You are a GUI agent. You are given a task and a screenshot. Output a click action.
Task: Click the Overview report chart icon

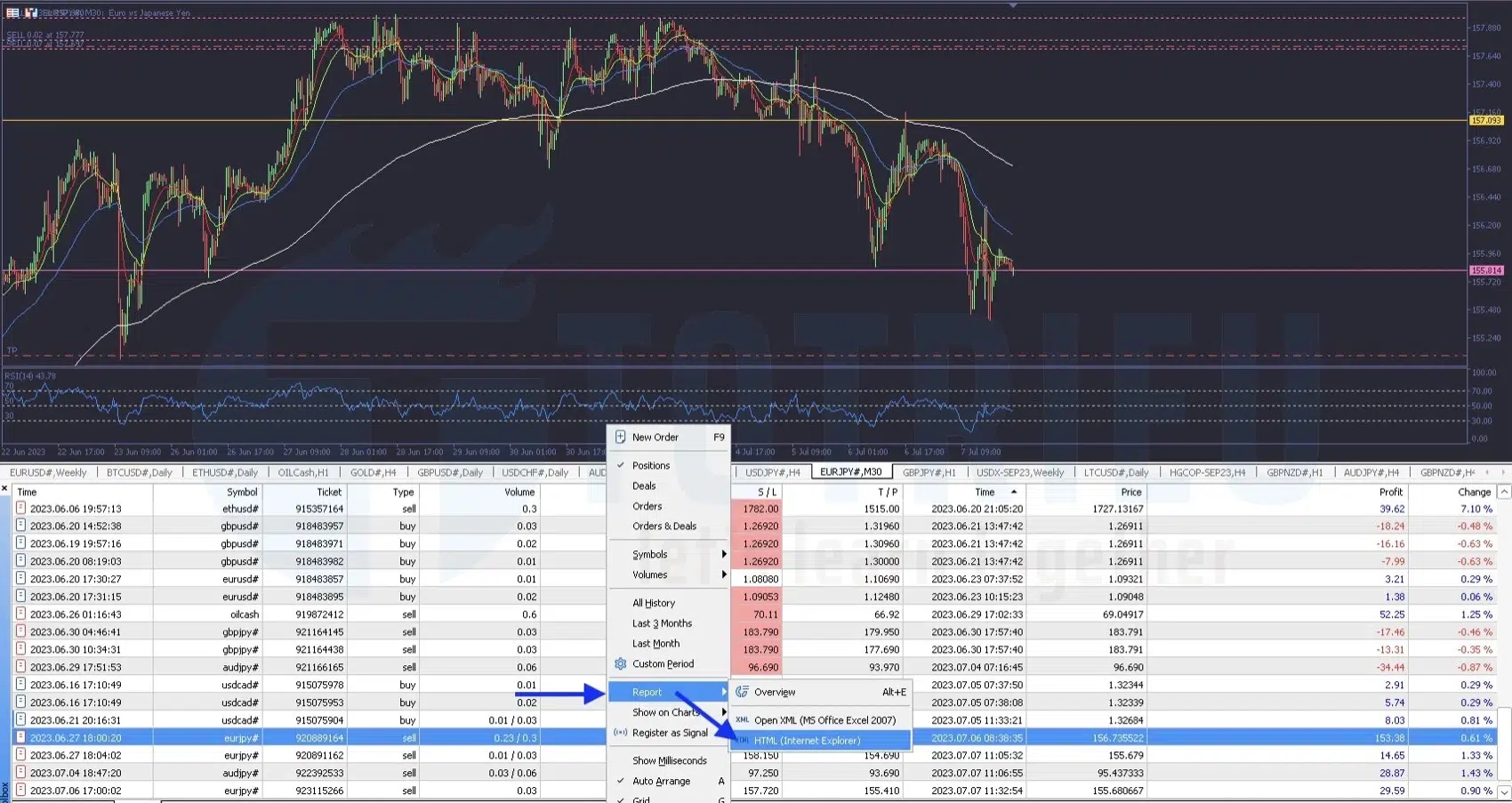tap(742, 692)
